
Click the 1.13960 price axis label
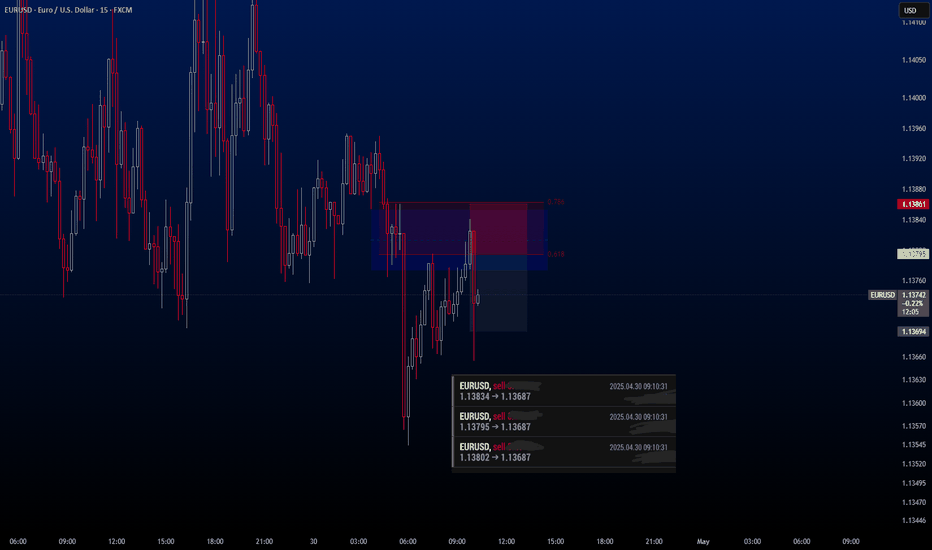click(x=914, y=128)
